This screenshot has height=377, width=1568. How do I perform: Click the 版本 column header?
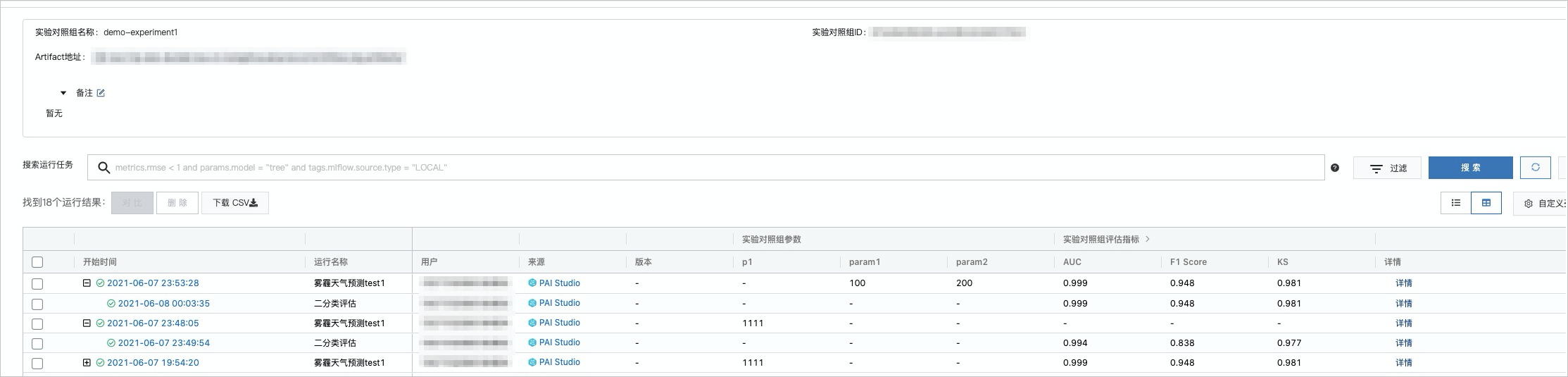(644, 262)
